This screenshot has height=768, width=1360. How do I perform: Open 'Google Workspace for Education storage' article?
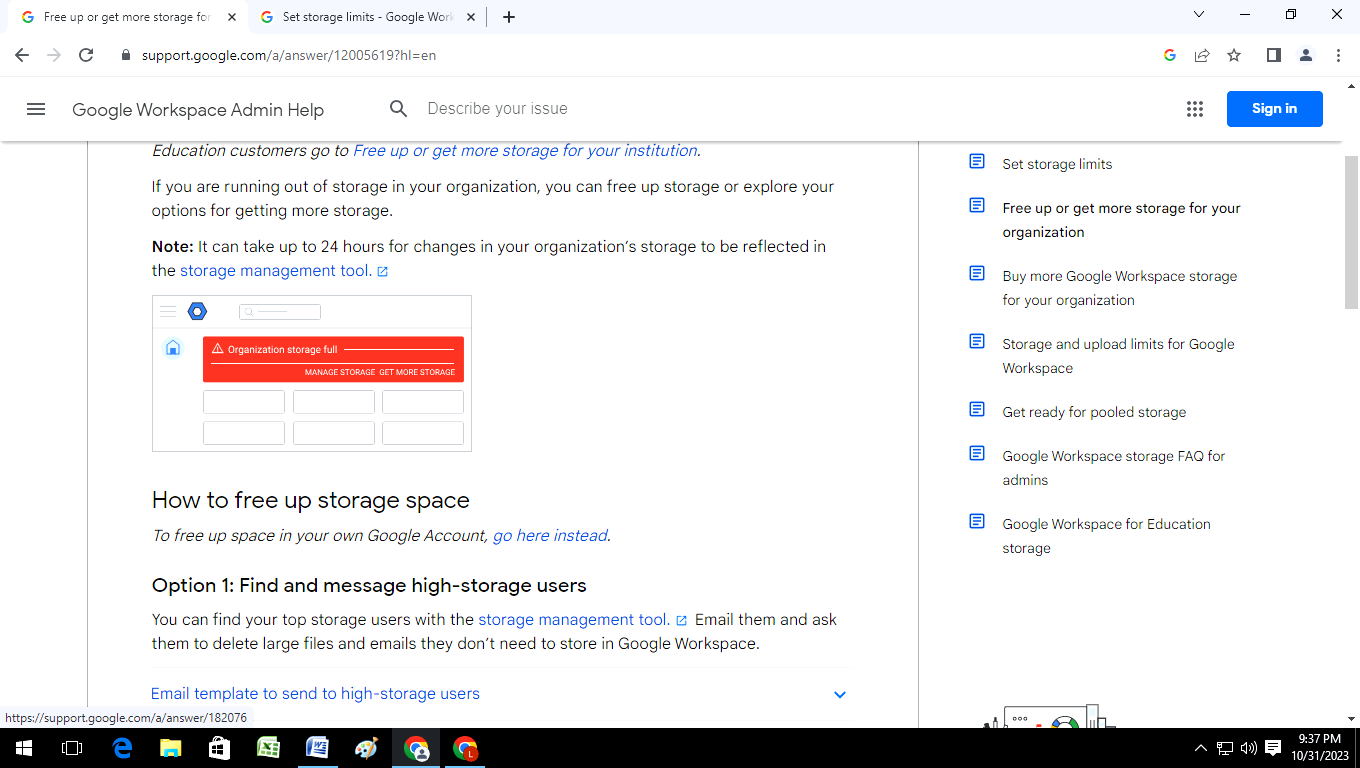1106,536
